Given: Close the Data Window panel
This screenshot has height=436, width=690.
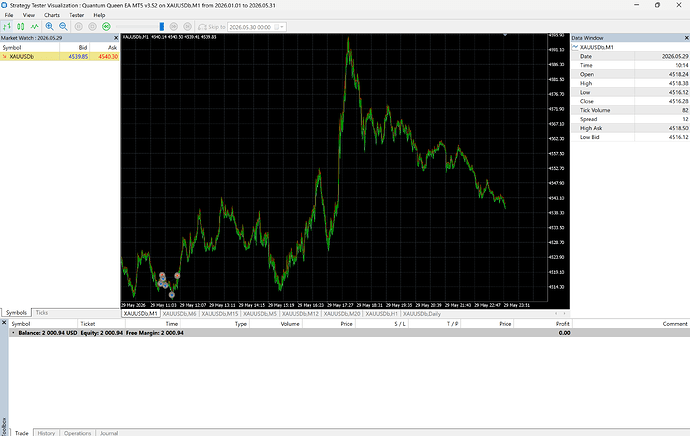Looking at the screenshot, I should click(686, 38).
